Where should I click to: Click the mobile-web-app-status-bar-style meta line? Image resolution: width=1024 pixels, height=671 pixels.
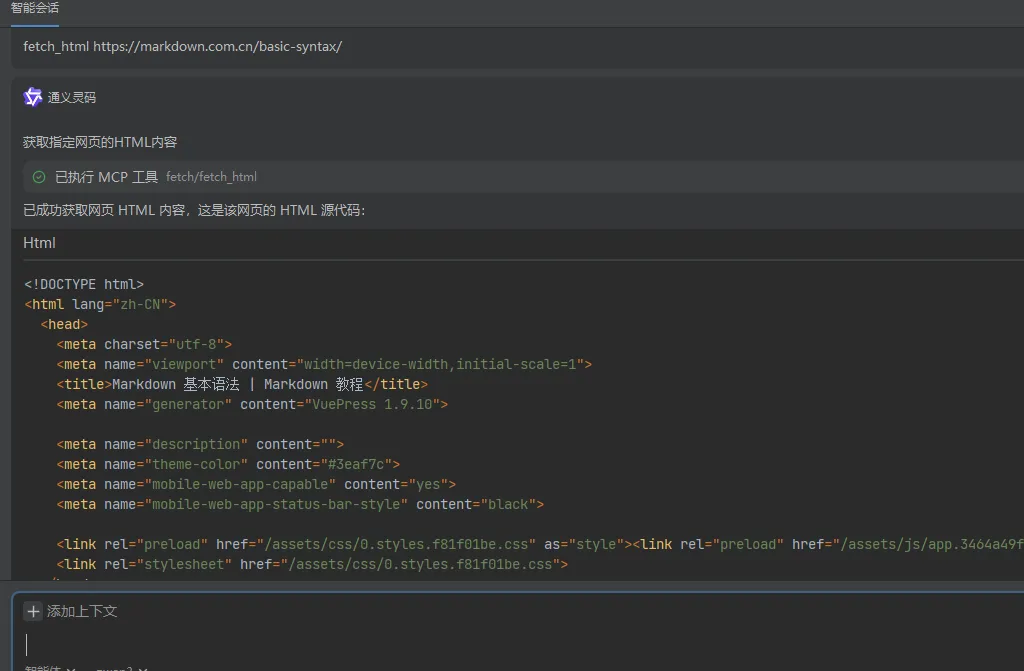point(300,504)
